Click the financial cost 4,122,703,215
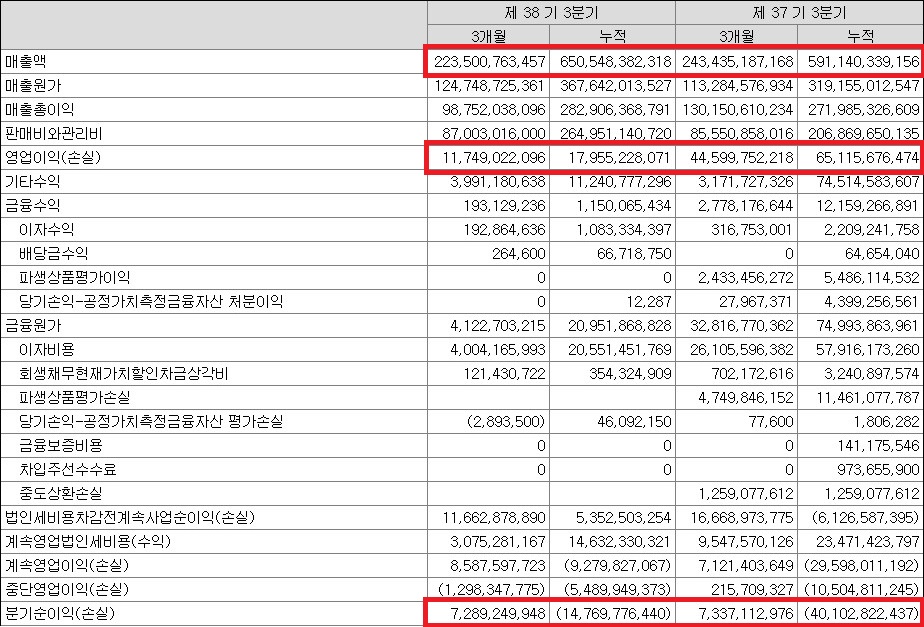924x627 pixels. click(497, 326)
